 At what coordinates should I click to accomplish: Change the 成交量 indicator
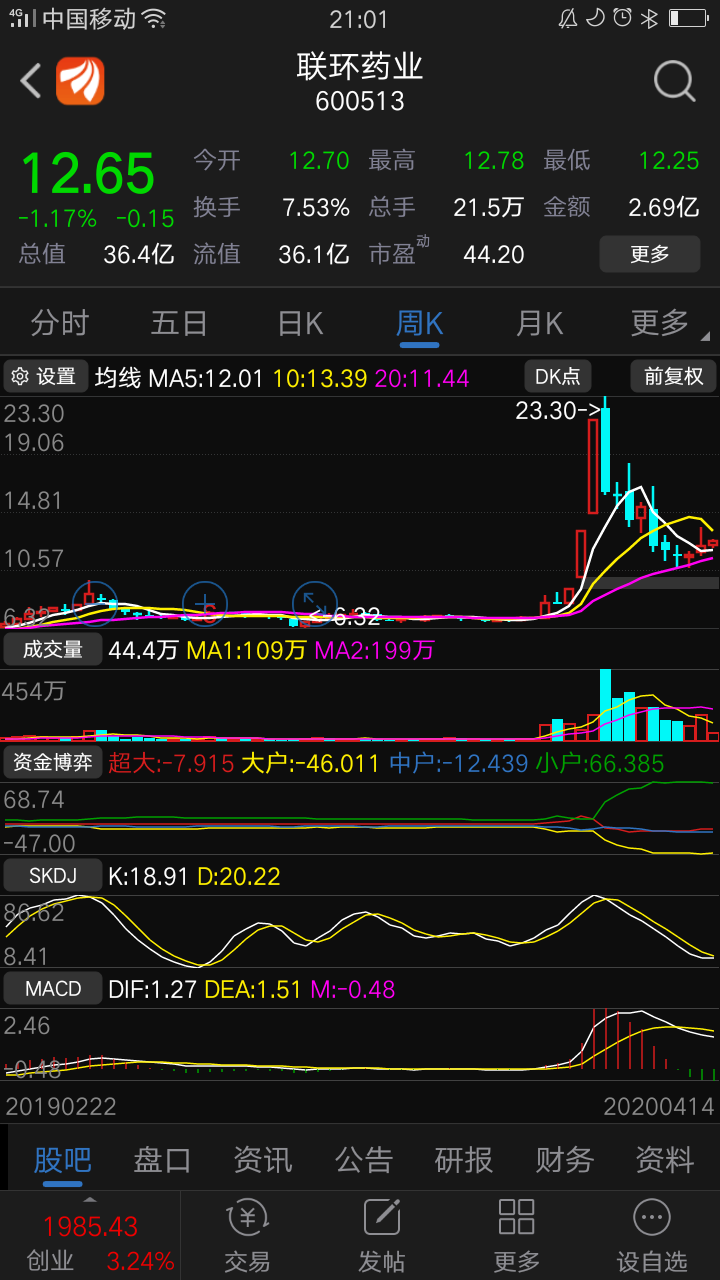(53, 650)
